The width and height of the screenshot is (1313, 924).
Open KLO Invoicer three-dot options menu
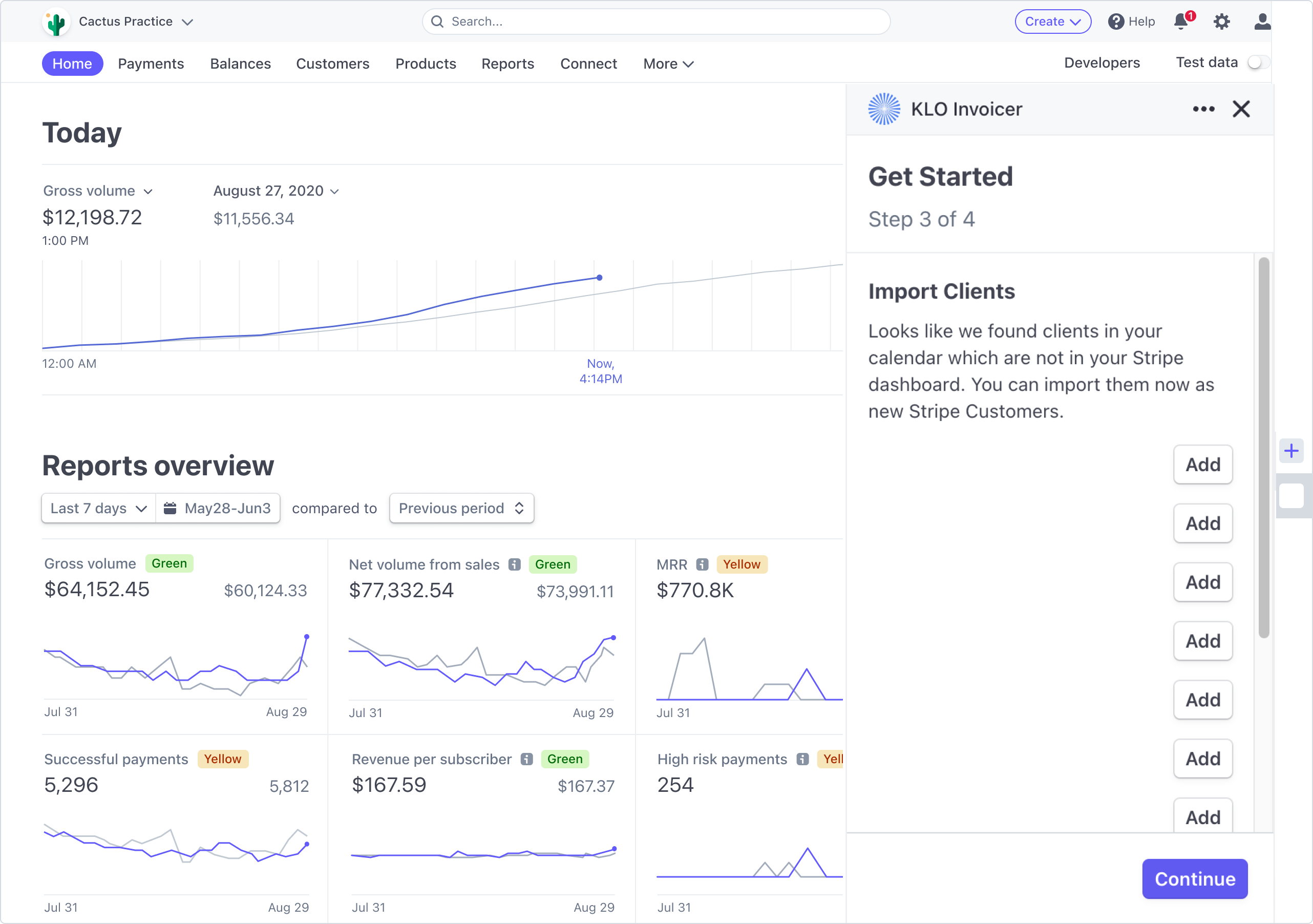pos(1203,109)
